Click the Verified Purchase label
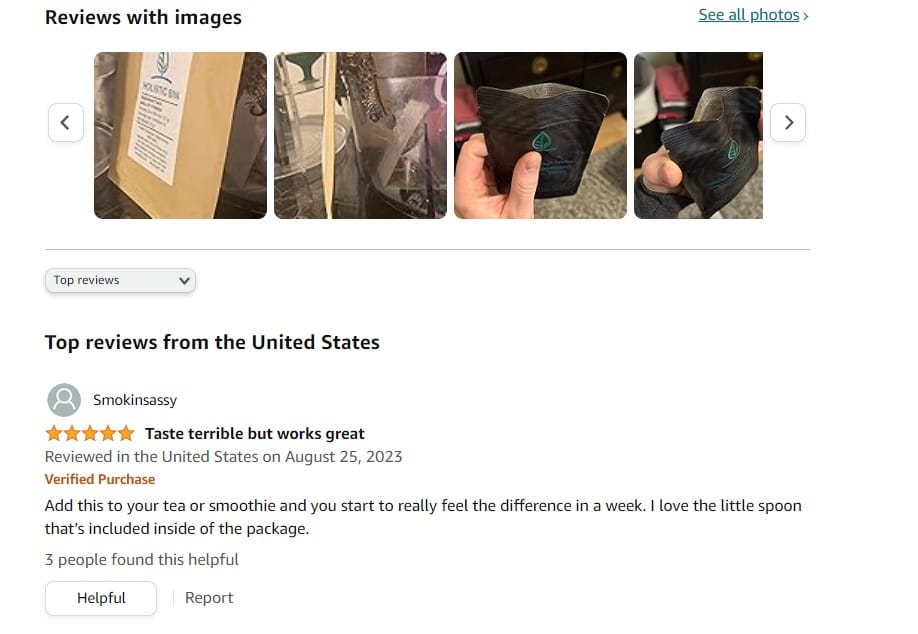918x634 pixels. pos(100,479)
